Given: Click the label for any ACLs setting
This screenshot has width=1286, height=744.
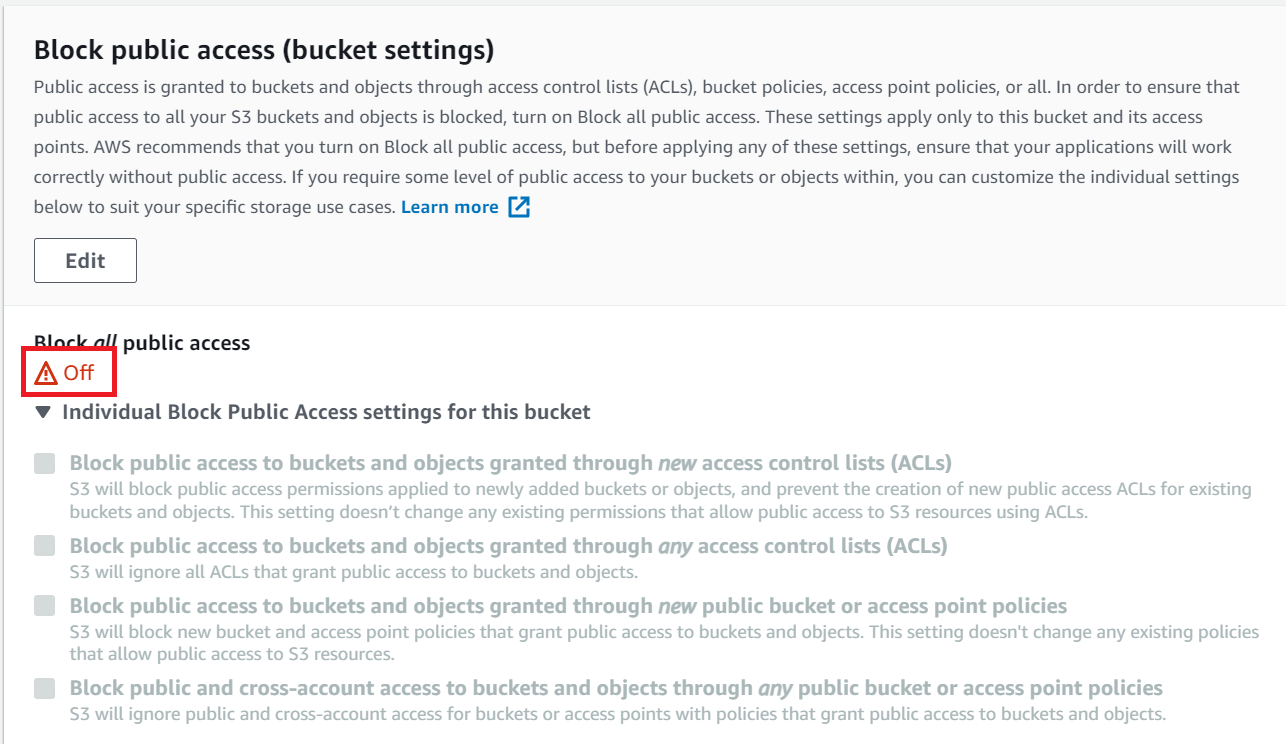Looking at the screenshot, I should (508, 546).
